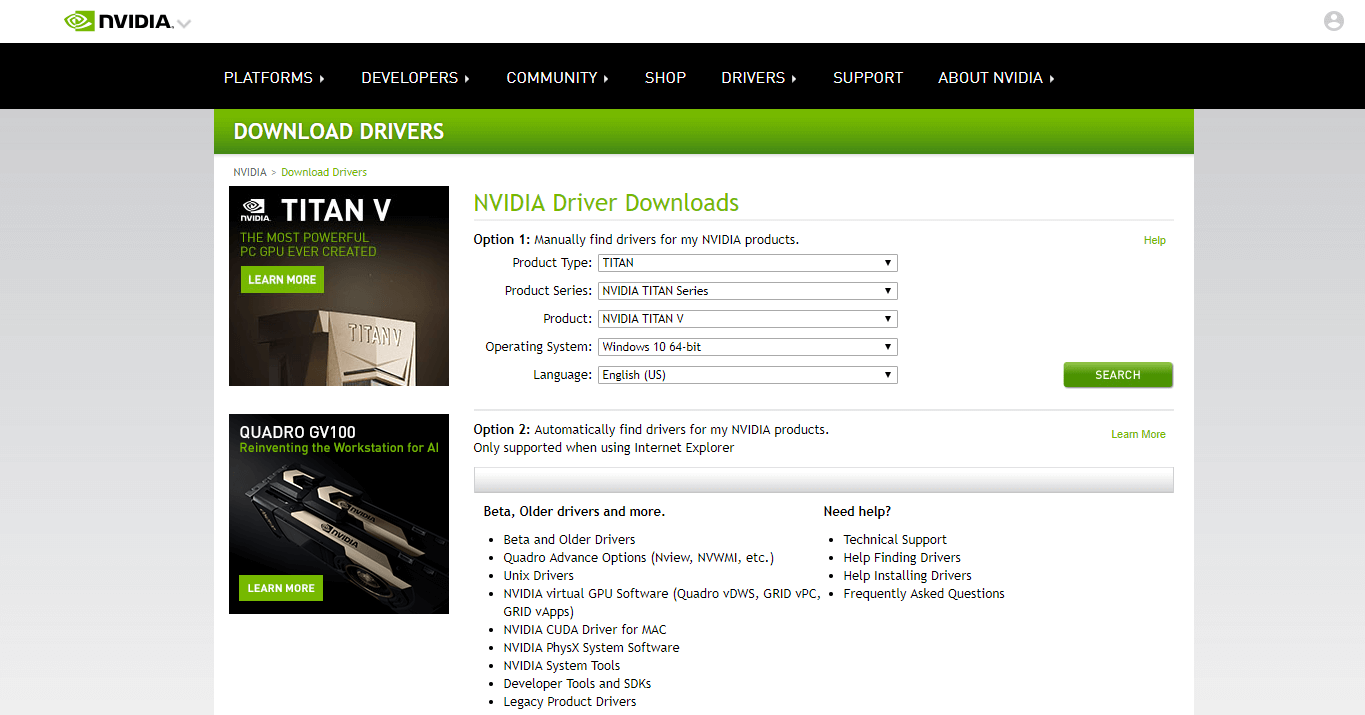Open NVIDIA virtual GPU Software link
The height and width of the screenshot is (715, 1365).
[661, 602]
